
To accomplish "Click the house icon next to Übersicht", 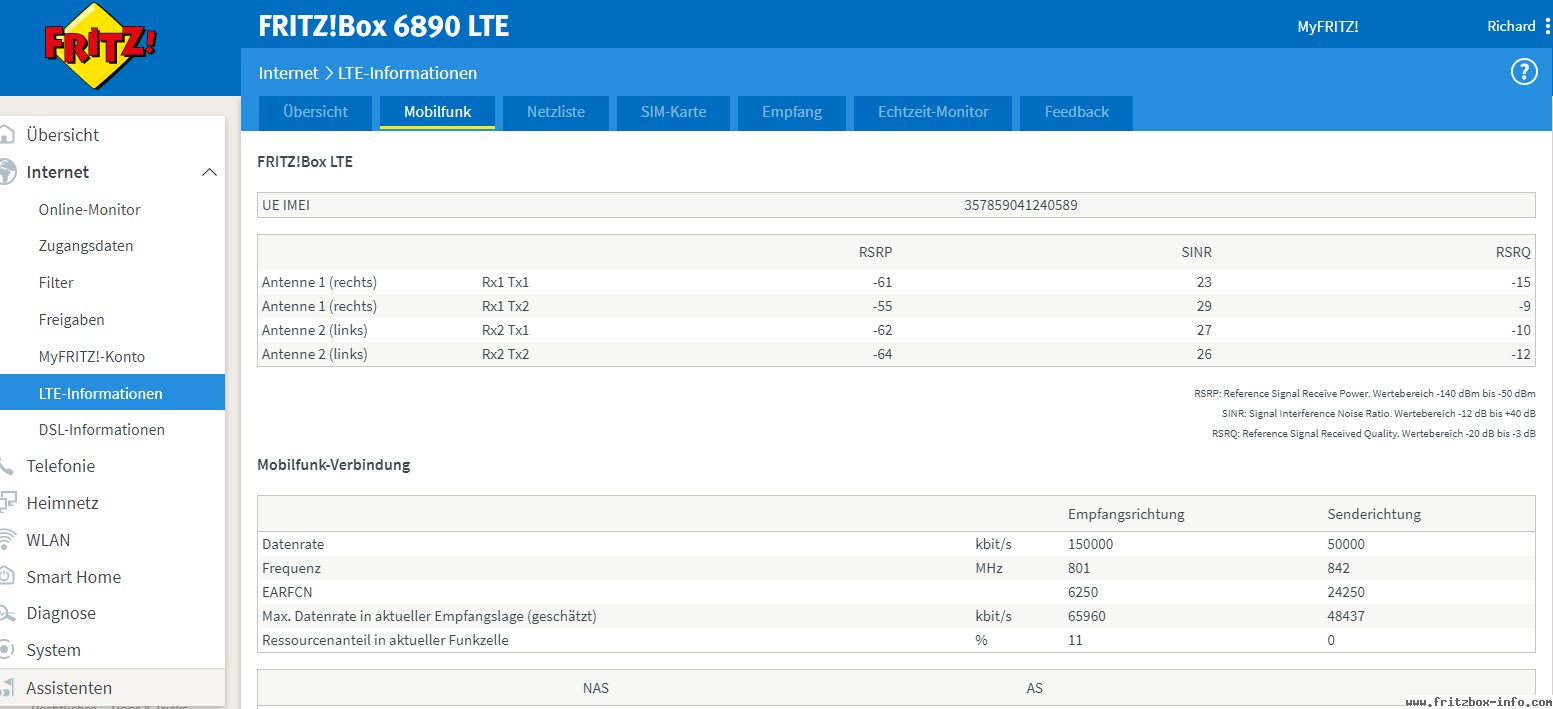I will click(6, 135).
